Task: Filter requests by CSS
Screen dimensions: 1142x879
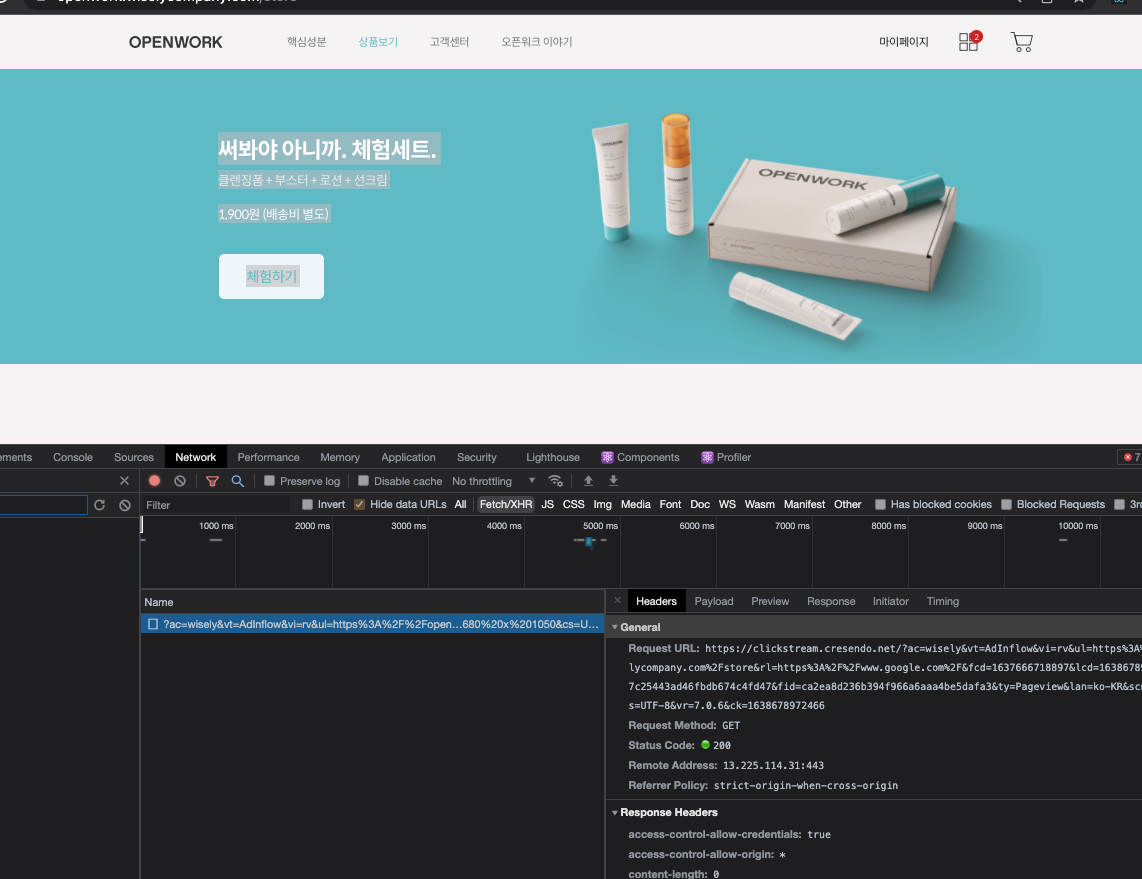Action: pyautogui.click(x=574, y=504)
